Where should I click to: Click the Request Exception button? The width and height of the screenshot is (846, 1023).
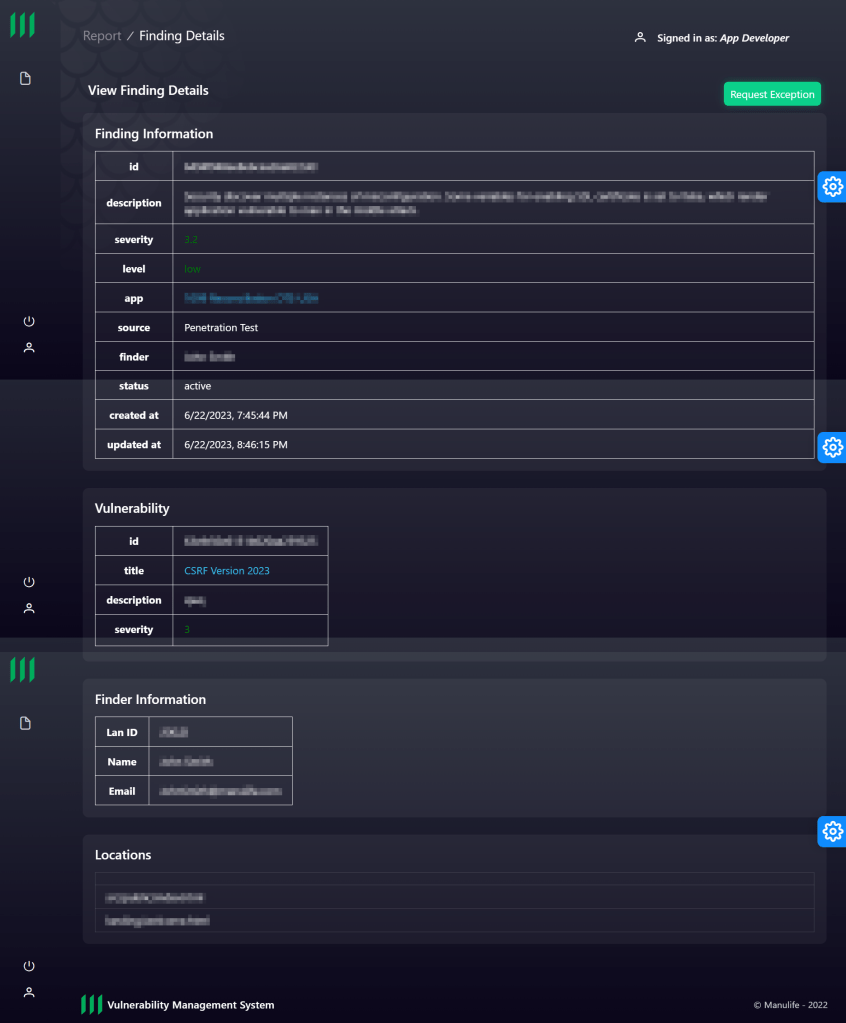pyautogui.click(x=772, y=94)
